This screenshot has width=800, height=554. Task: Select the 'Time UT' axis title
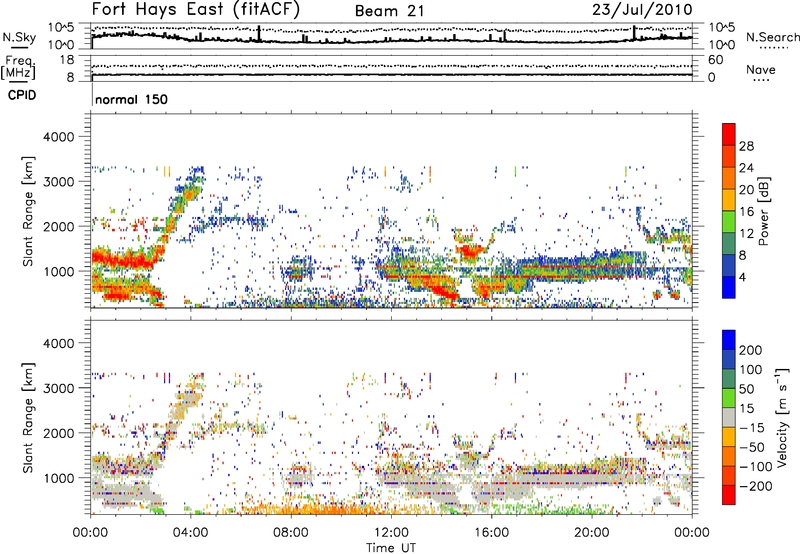[x=391, y=547]
